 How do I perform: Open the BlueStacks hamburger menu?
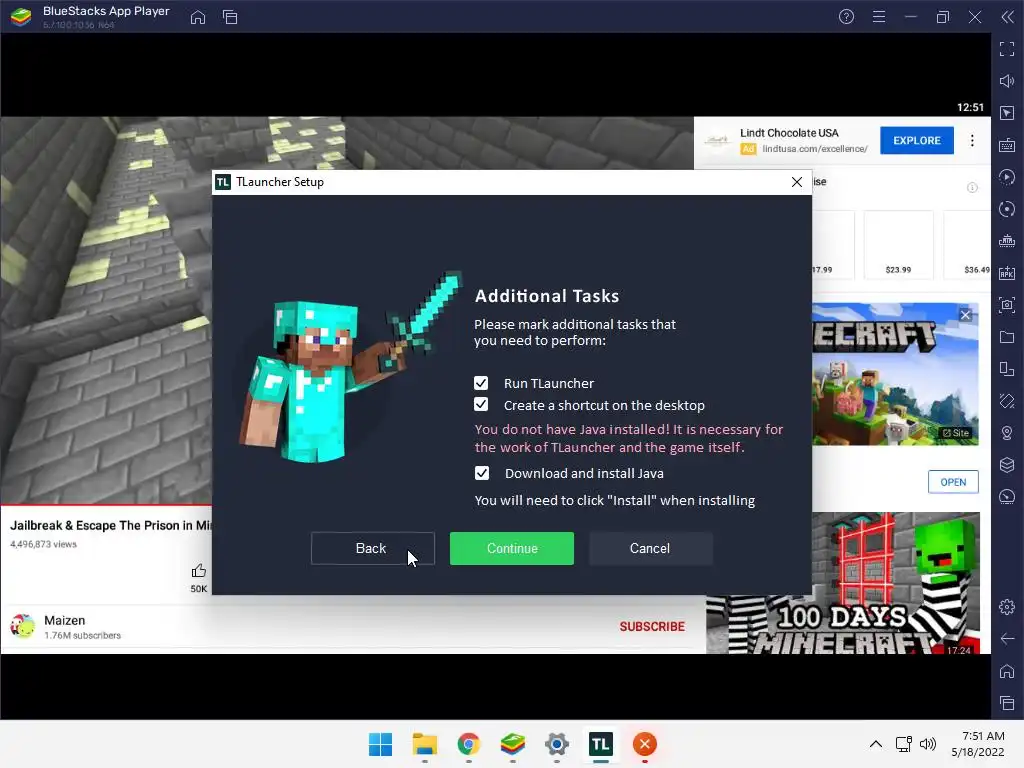tap(879, 17)
